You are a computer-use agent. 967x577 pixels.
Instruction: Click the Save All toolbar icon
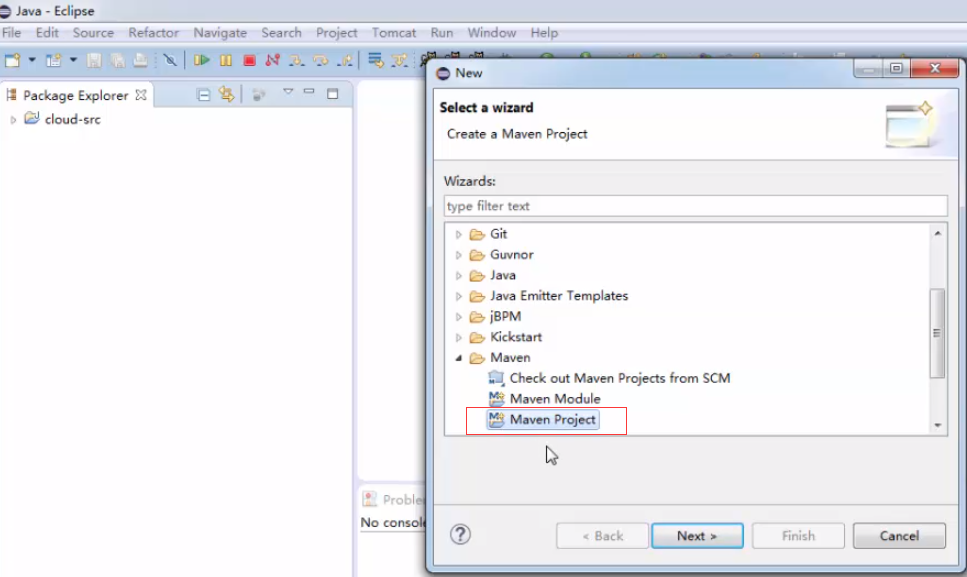tap(117, 60)
